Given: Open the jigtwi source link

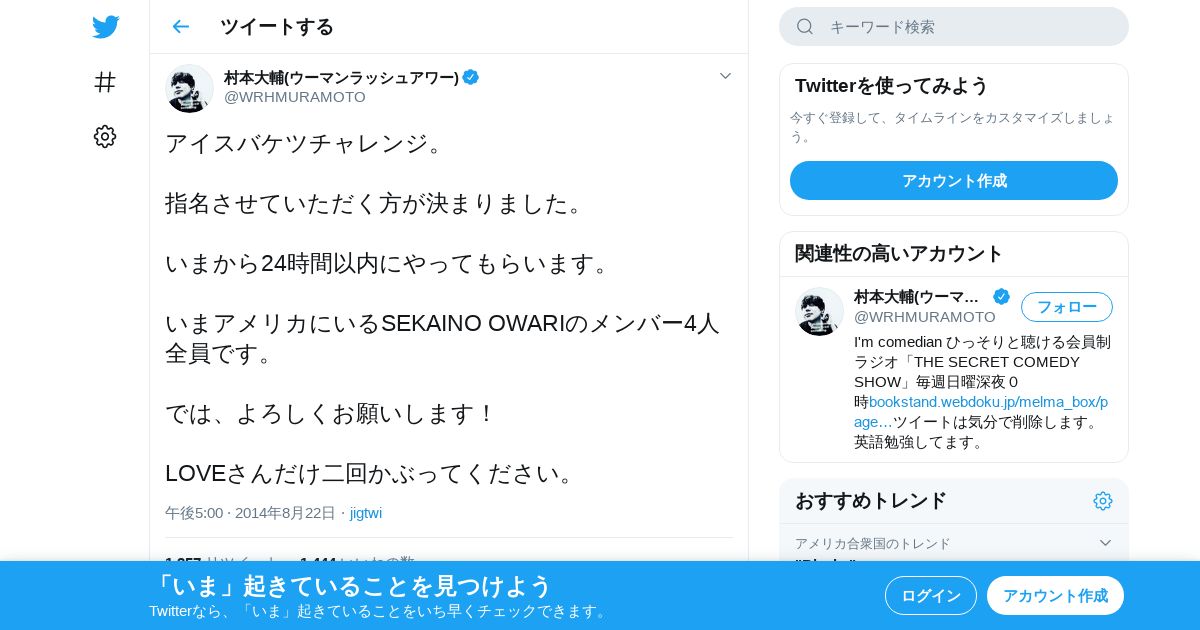Looking at the screenshot, I should tap(366, 513).
